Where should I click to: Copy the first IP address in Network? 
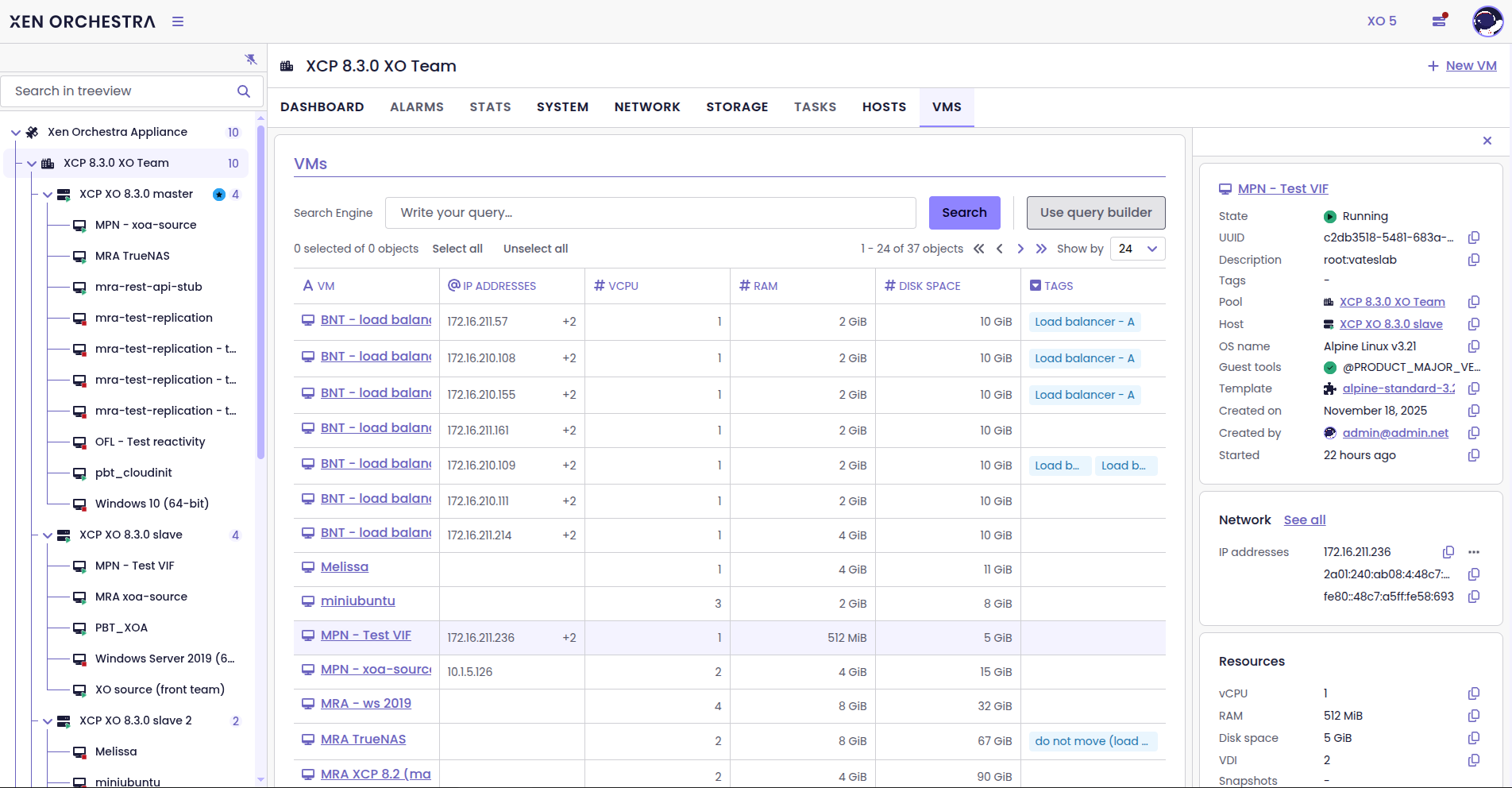pyautogui.click(x=1448, y=552)
